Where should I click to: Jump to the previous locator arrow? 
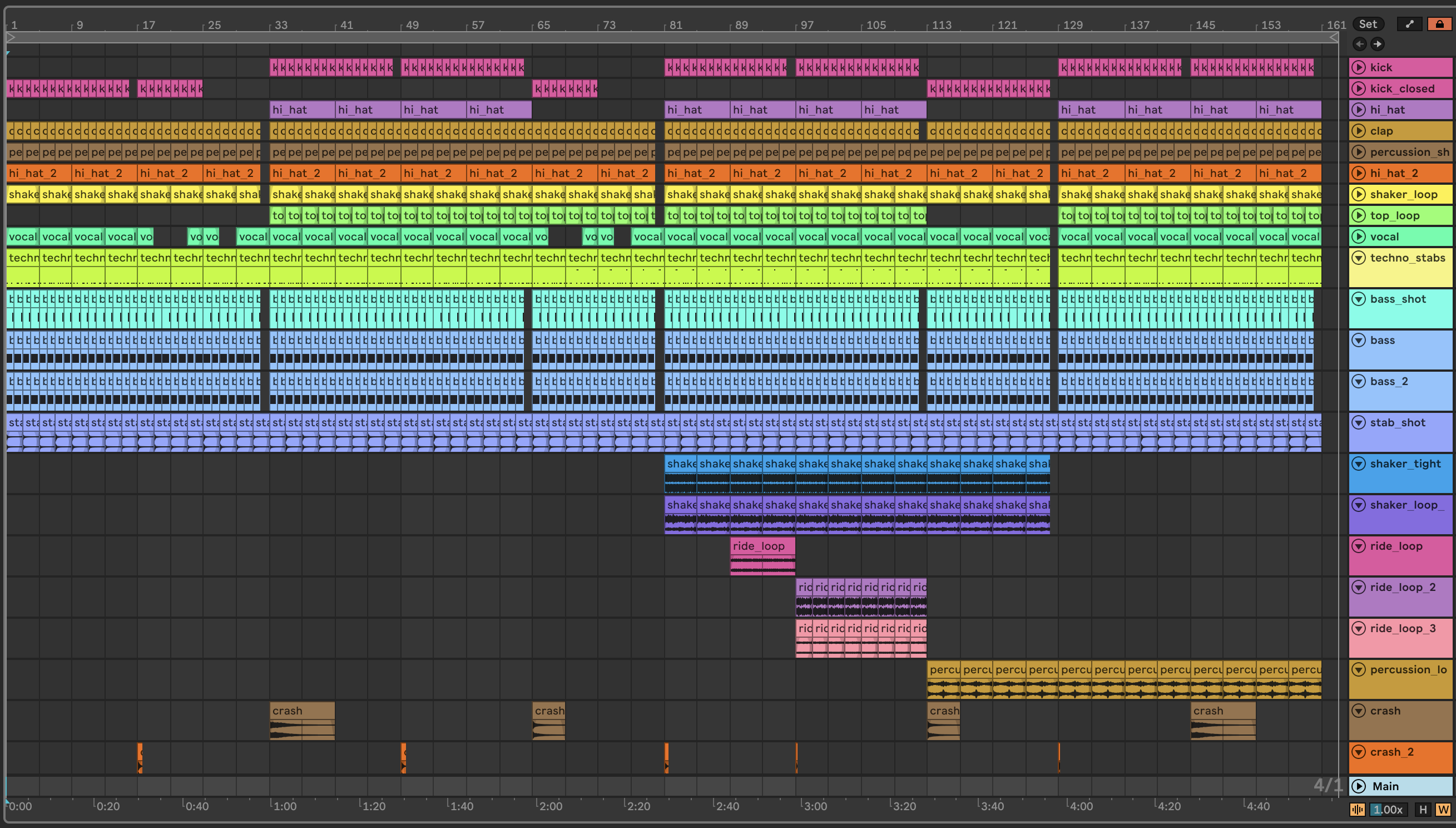click(x=1359, y=44)
